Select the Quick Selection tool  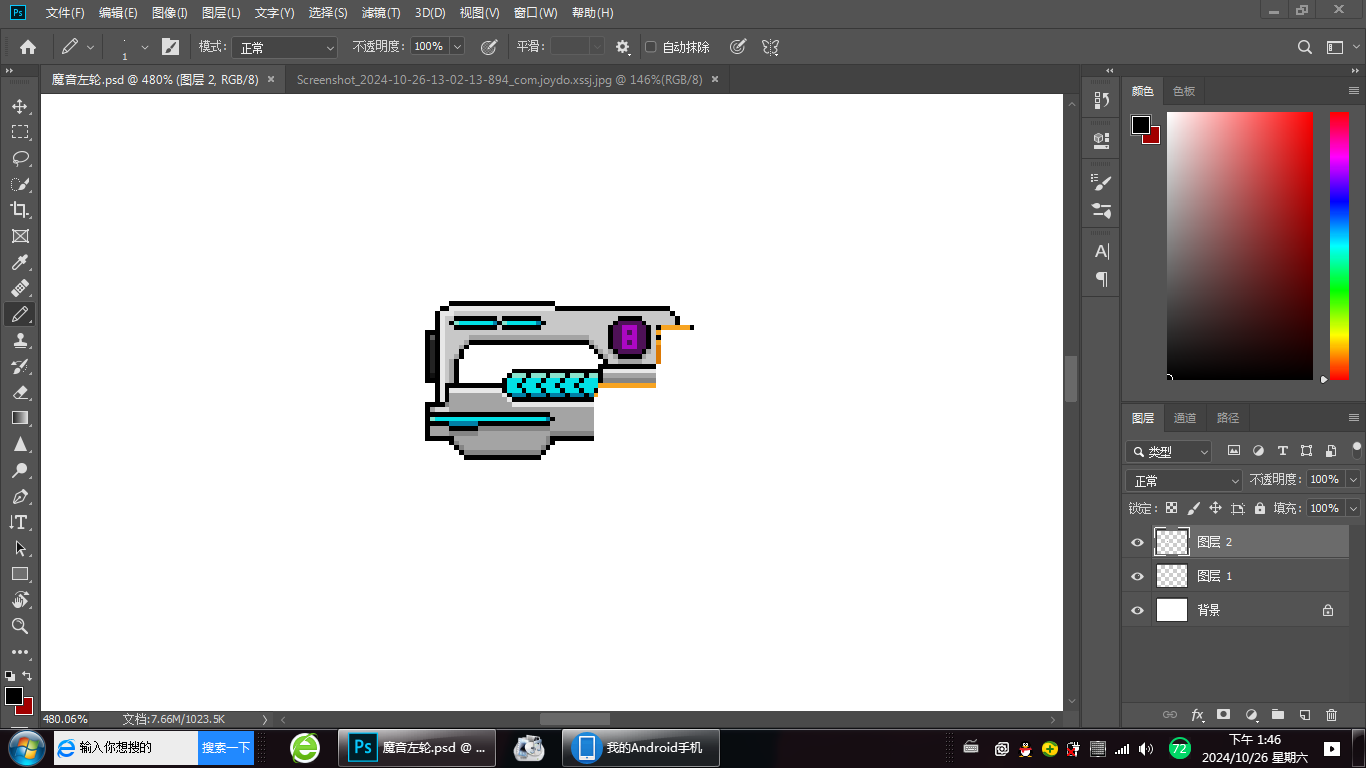click(19, 184)
